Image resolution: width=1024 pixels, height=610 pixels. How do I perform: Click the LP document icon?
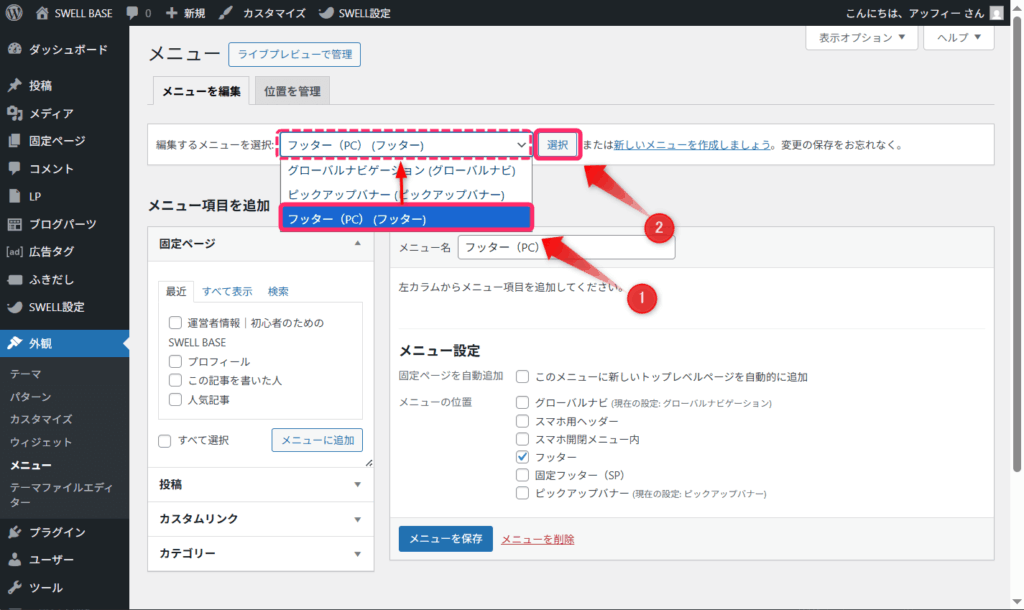click(15, 196)
